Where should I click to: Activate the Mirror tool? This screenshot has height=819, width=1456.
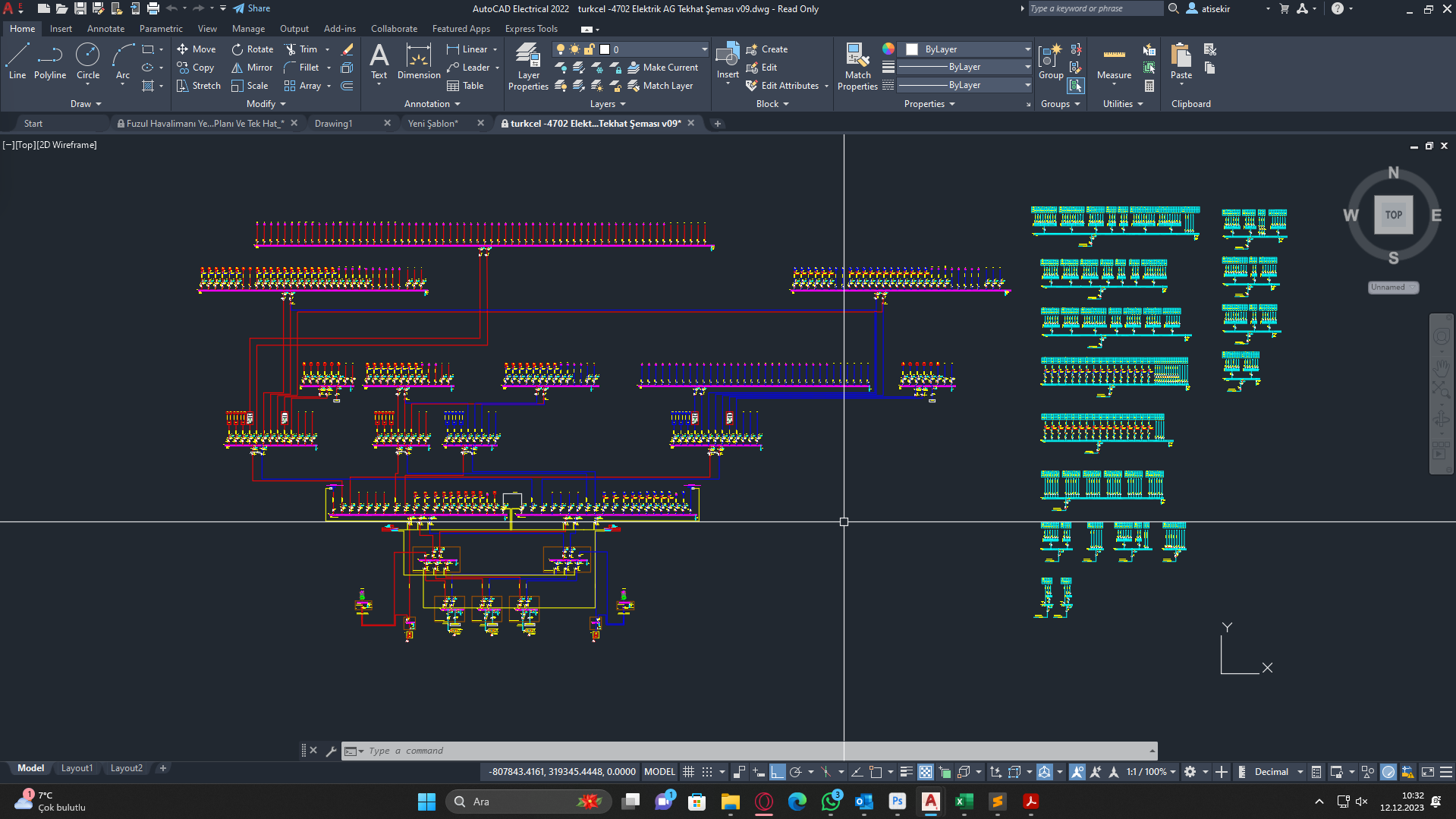pos(252,68)
